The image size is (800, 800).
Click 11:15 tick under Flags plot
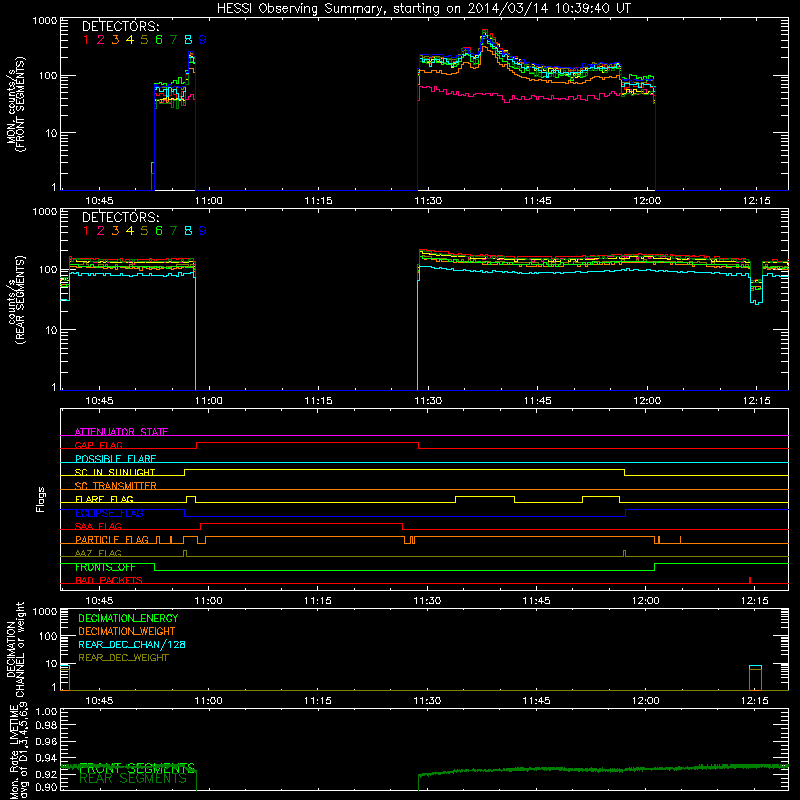[x=318, y=601]
